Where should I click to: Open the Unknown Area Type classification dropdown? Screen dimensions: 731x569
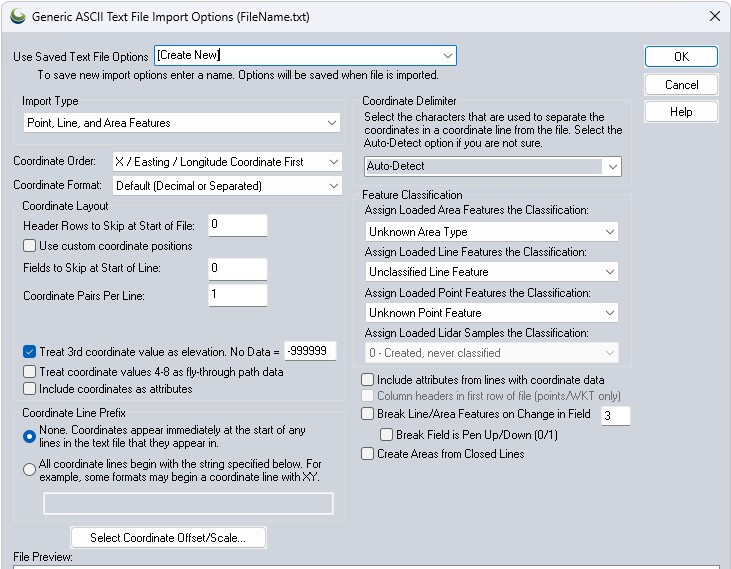click(x=609, y=232)
